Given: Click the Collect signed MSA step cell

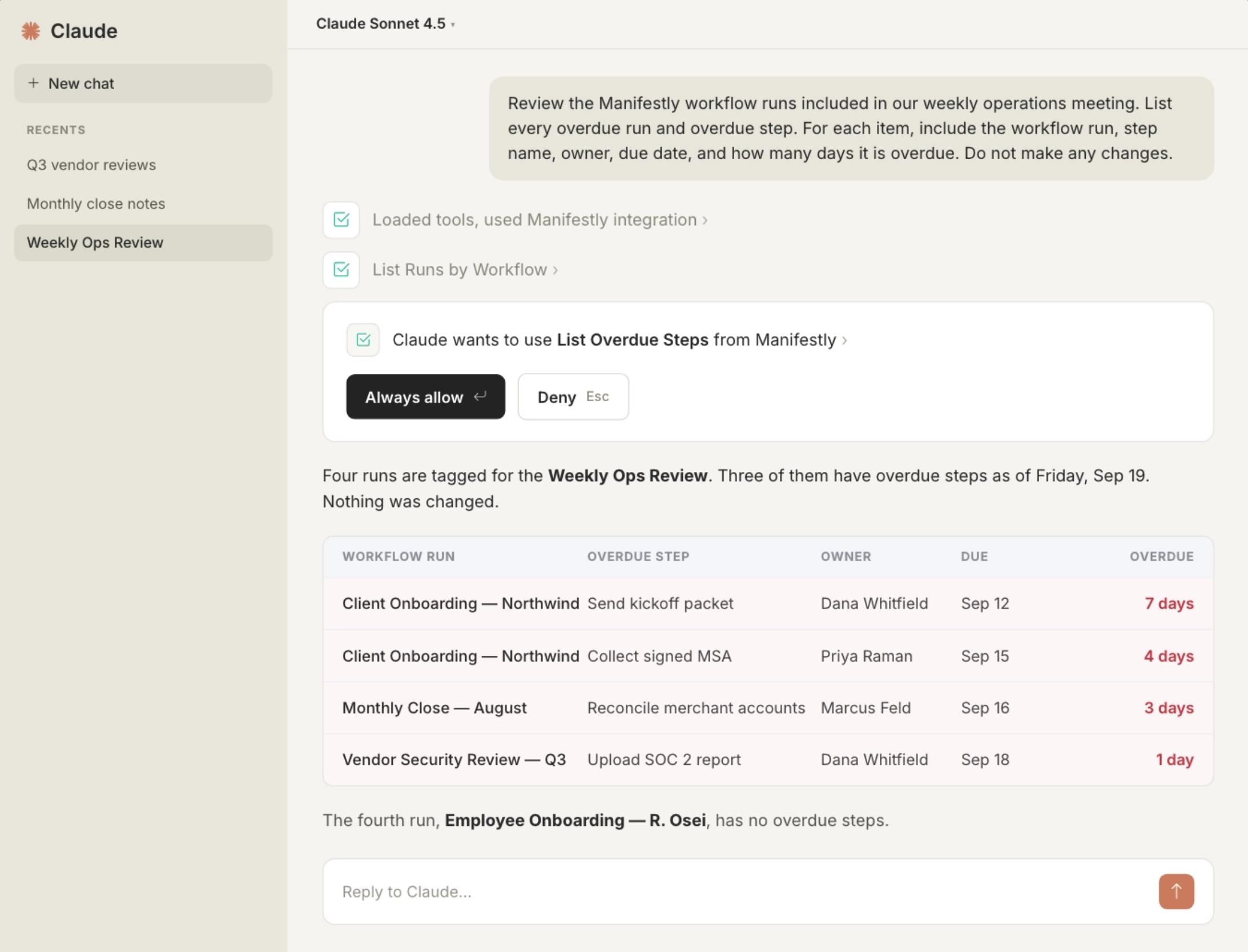Looking at the screenshot, I should point(659,656).
